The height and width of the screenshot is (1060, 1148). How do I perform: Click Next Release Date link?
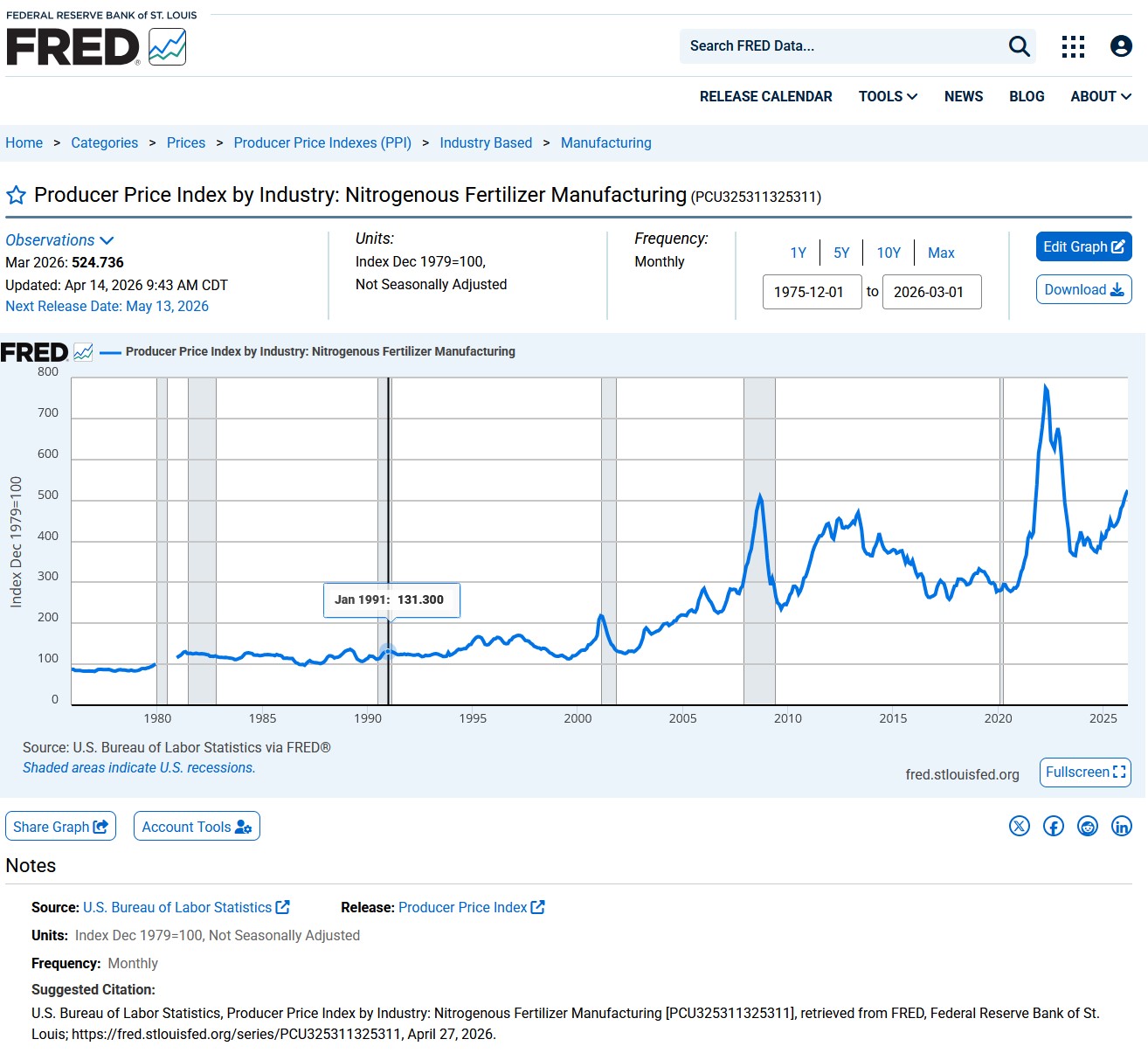tap(107, 306)
